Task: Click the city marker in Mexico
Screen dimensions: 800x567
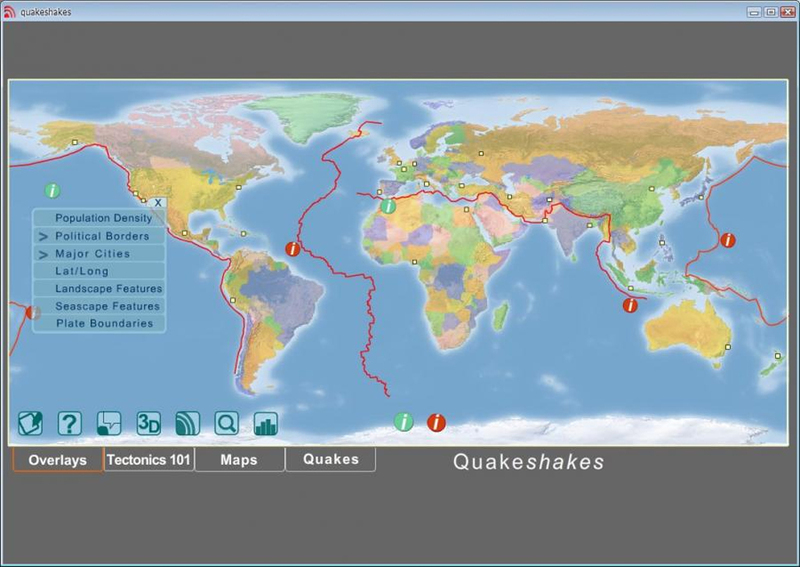Action: click(x=185, y=233)
